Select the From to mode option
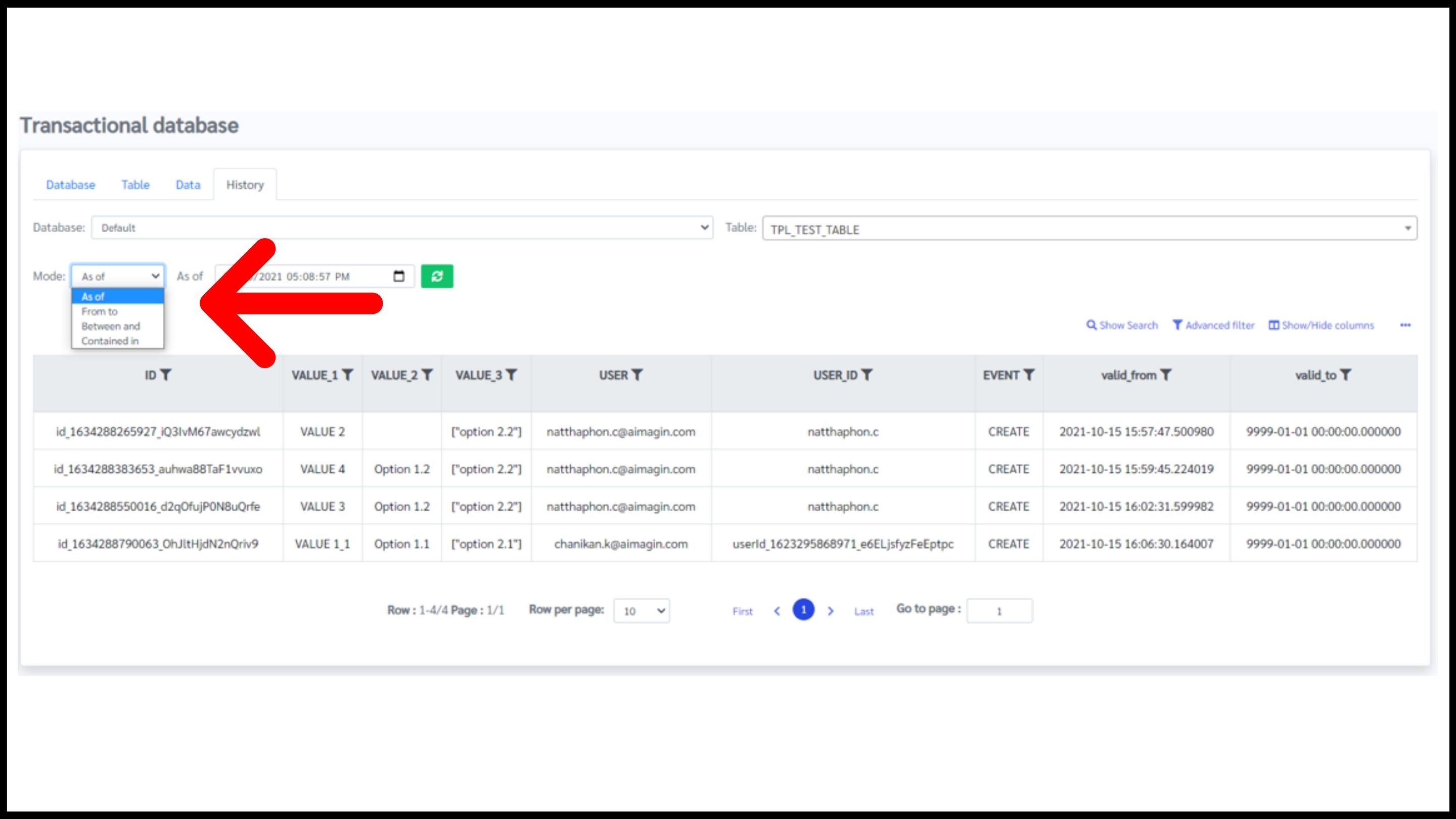Image resolution: width=1456 pixels, height=819 pixels. click(x=118, y=311)
